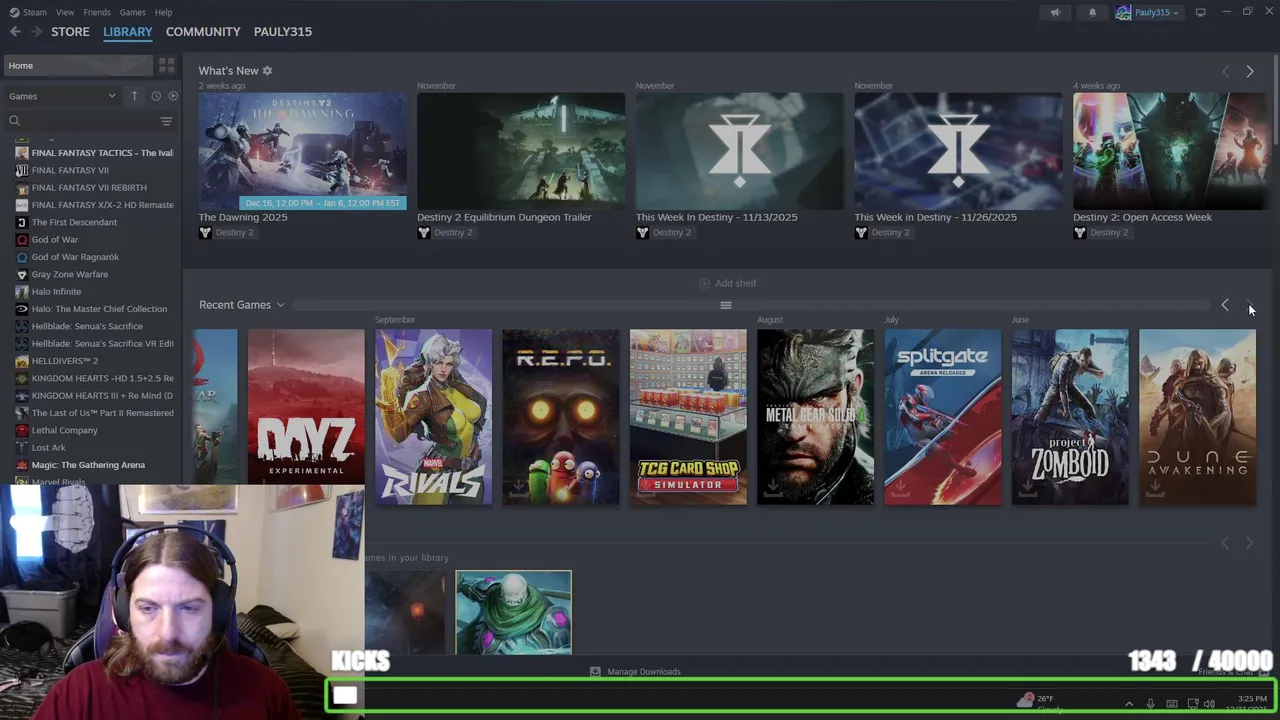Click the Steam logo menu
The image size is (1280, 720).
pos(14,12)
